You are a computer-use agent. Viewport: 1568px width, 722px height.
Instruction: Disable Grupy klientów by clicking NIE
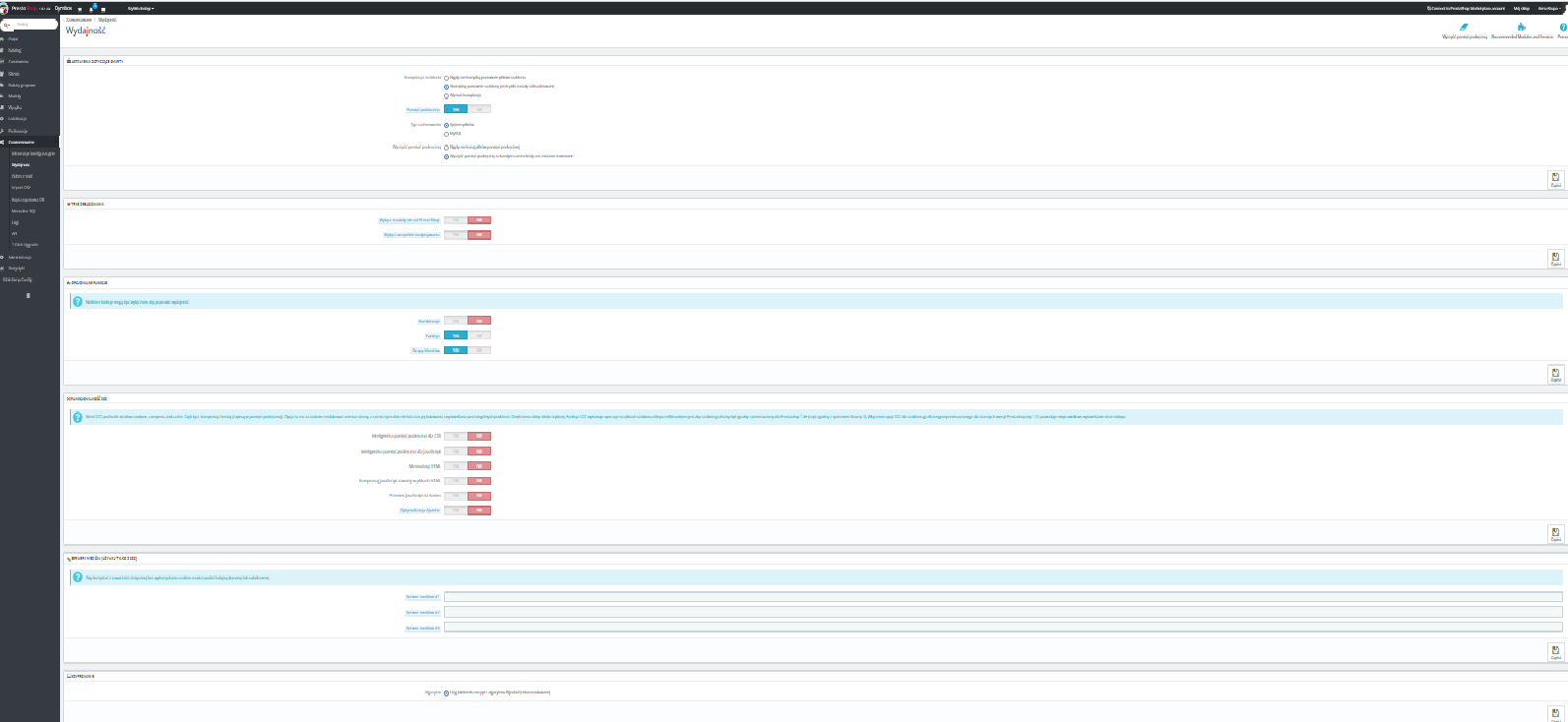click(x=479, y=350)
